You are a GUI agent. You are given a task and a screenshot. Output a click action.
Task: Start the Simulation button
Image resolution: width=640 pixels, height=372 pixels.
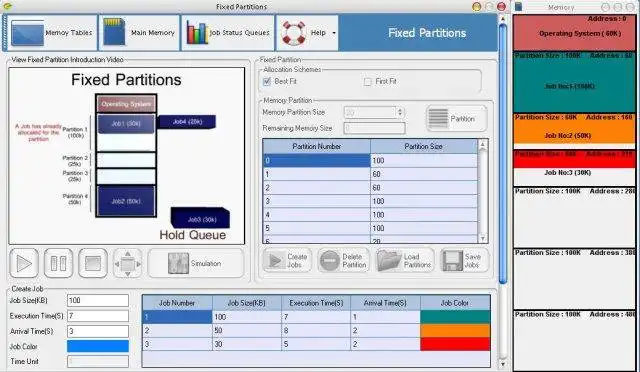(196, 263)
